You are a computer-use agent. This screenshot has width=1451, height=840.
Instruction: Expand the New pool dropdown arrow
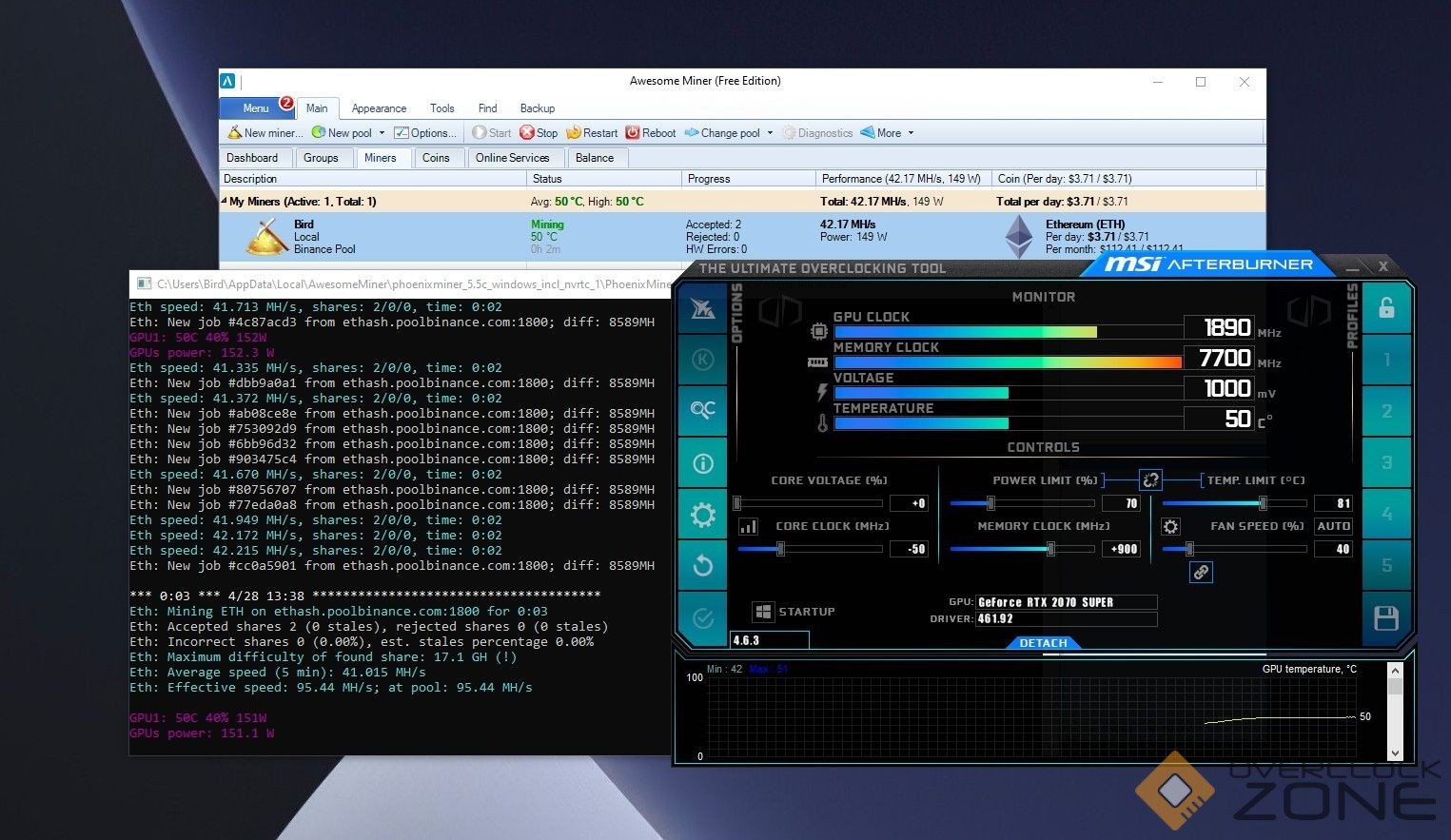click(382, 133)
